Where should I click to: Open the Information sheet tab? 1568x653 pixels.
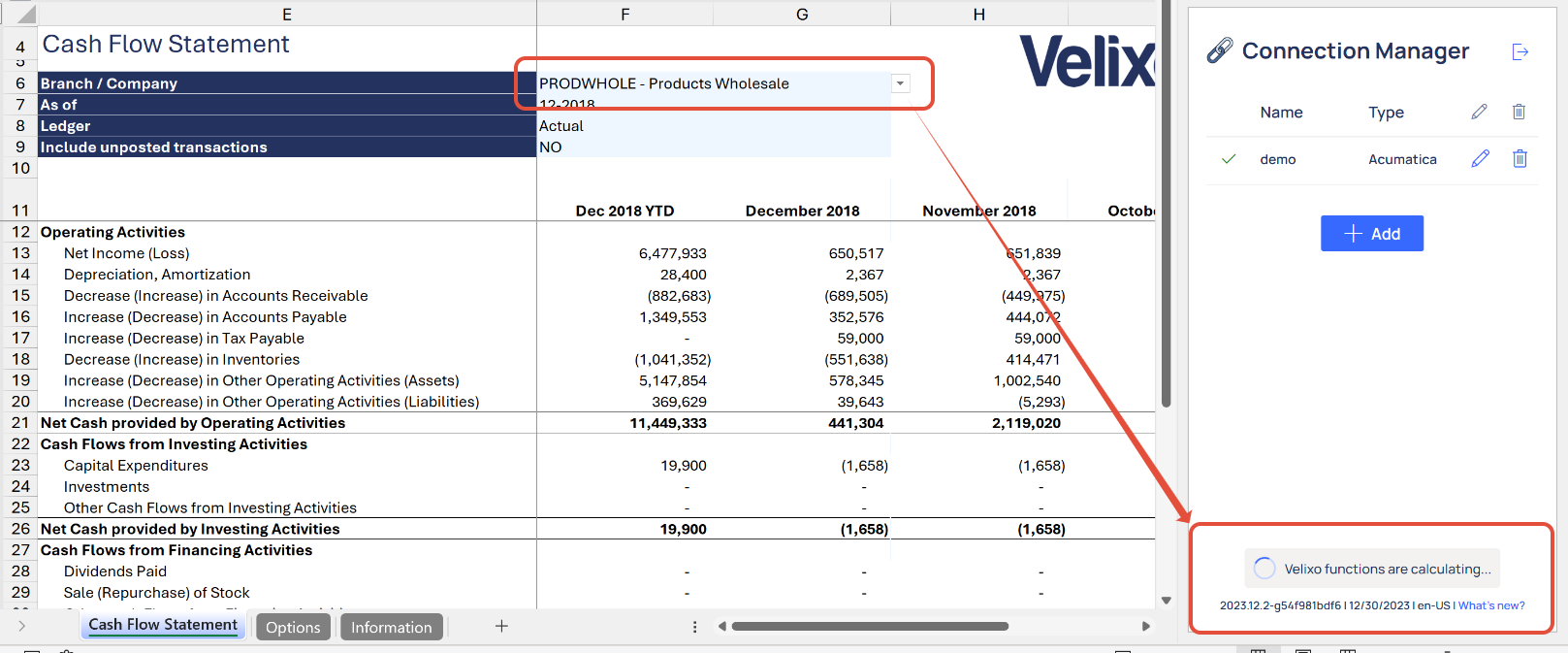point(392,628)
